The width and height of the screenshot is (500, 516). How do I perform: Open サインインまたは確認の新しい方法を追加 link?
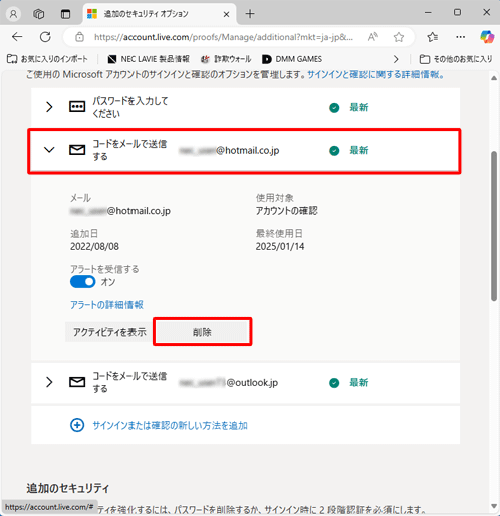pyautogui.click(x=170, y=425)
